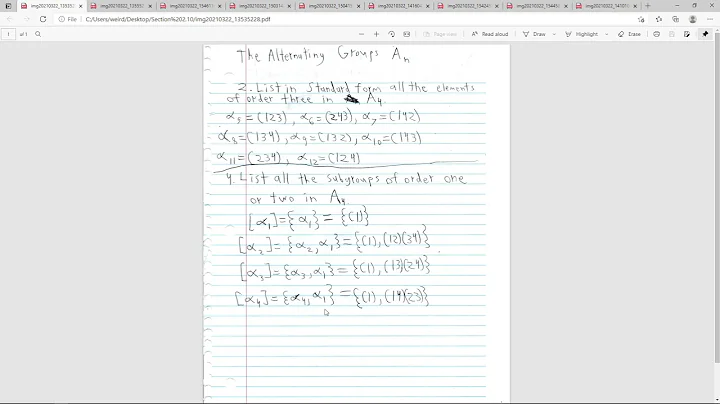The width and height of the screenshot is (720, 404).
Task: Activate the Draw tool
Action: click(x=534, y=34)
